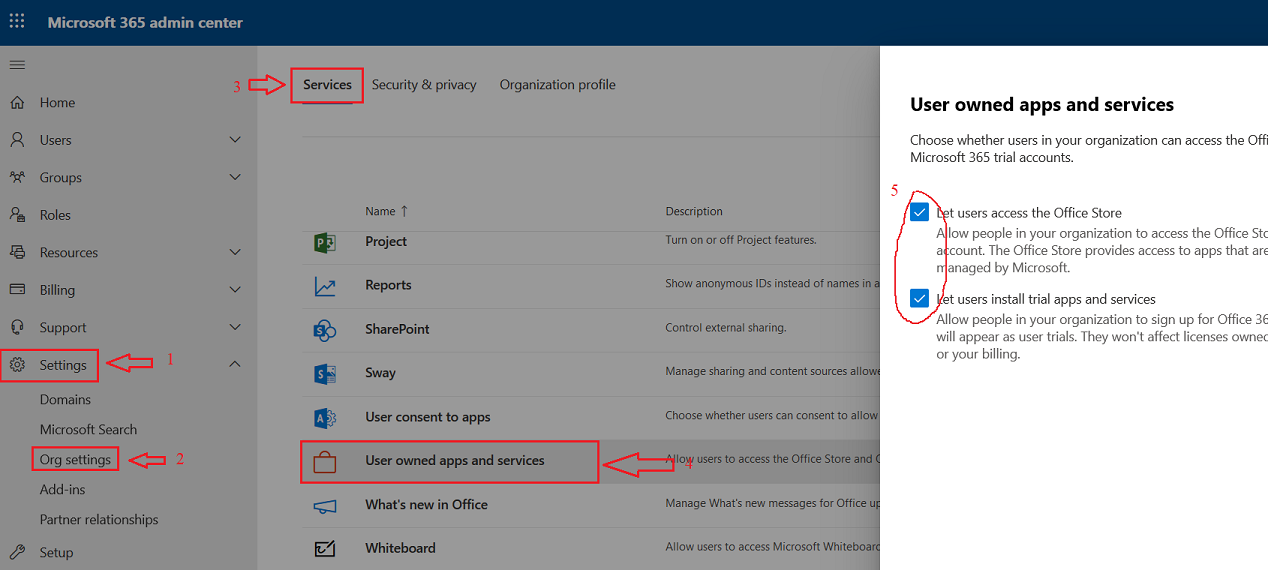Click the What's new megaphone icon

pos(324,505)
